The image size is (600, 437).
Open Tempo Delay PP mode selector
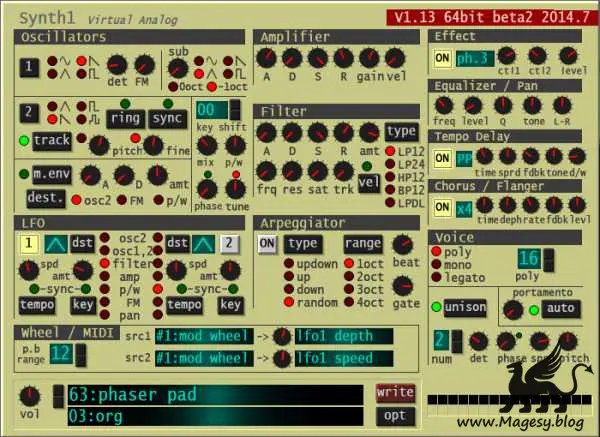pyautogui.click(x=464, y=158)
